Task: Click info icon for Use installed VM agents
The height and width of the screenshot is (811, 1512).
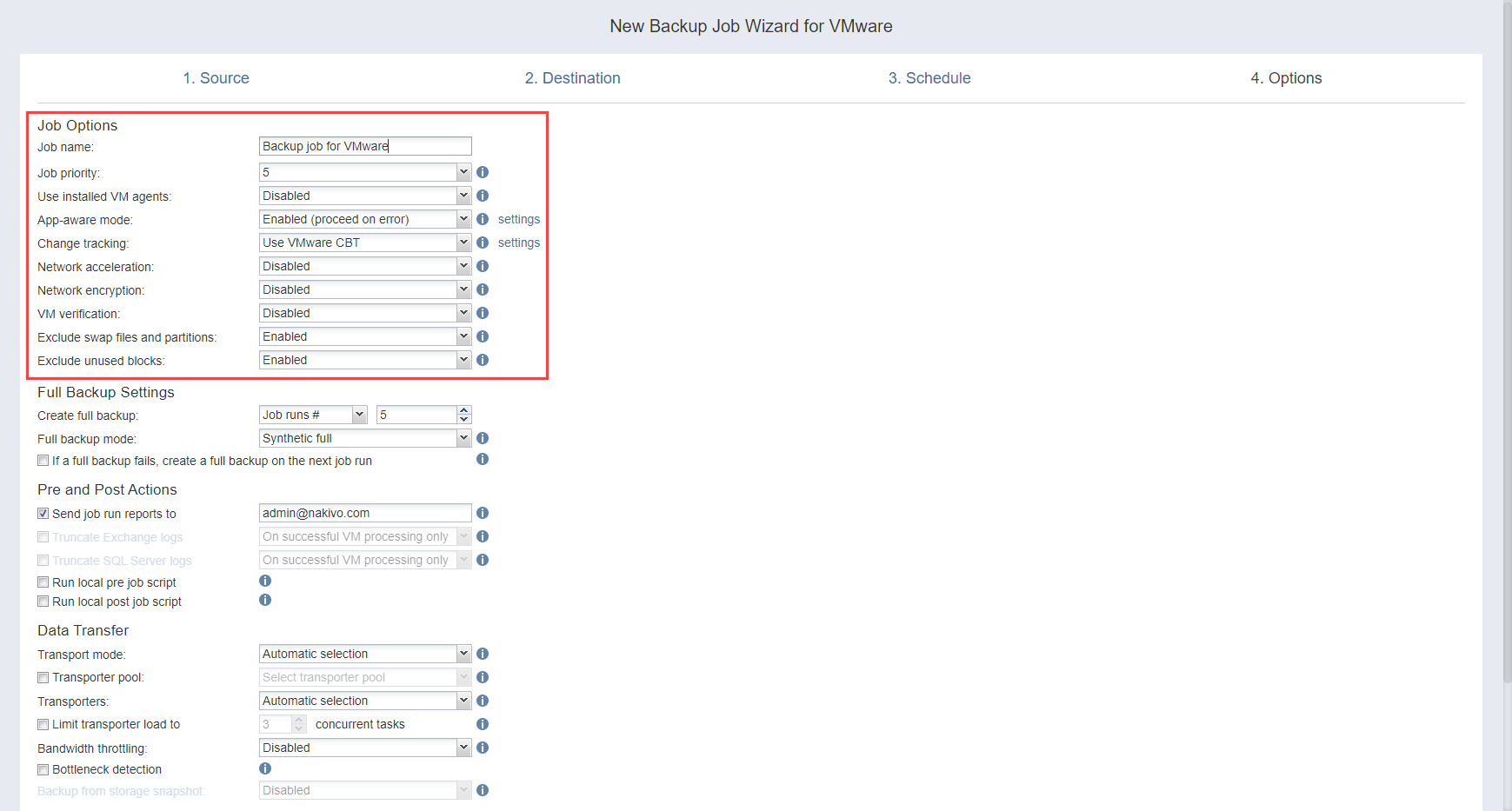Action: click(483, 196)
